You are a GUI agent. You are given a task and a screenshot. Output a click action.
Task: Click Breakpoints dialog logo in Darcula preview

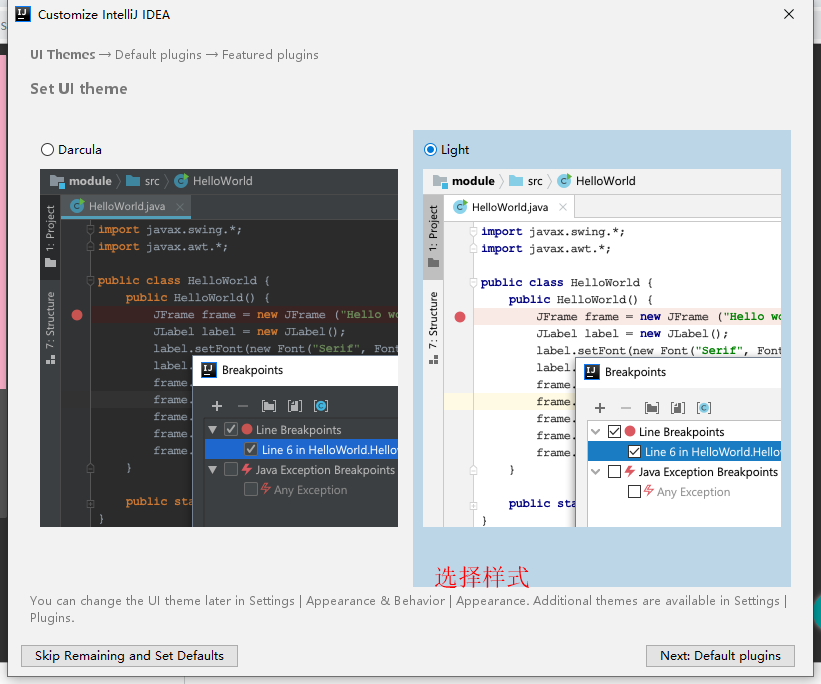[x=209, y=370]
